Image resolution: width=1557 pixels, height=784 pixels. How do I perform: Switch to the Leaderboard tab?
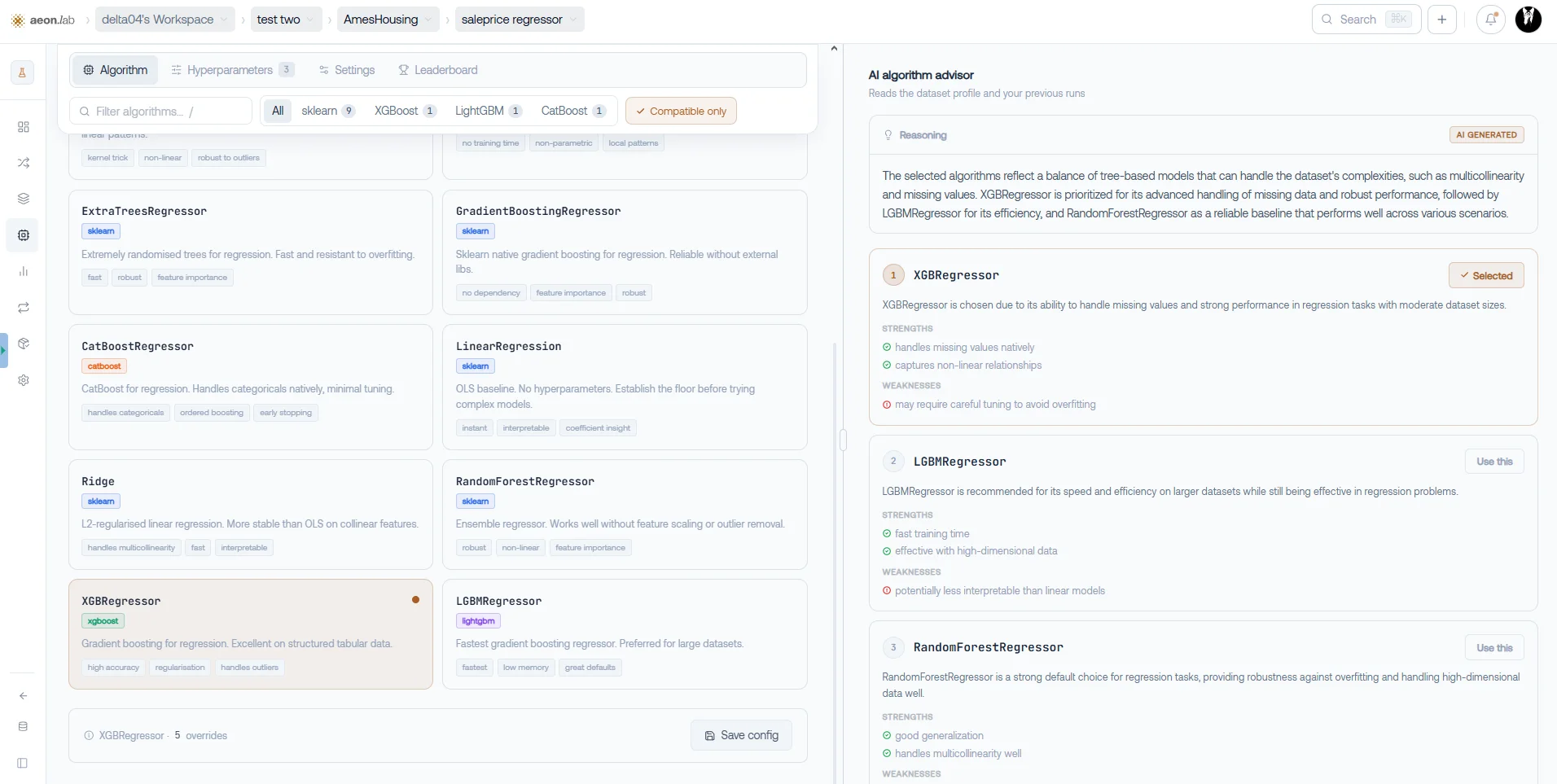(438, 70)
